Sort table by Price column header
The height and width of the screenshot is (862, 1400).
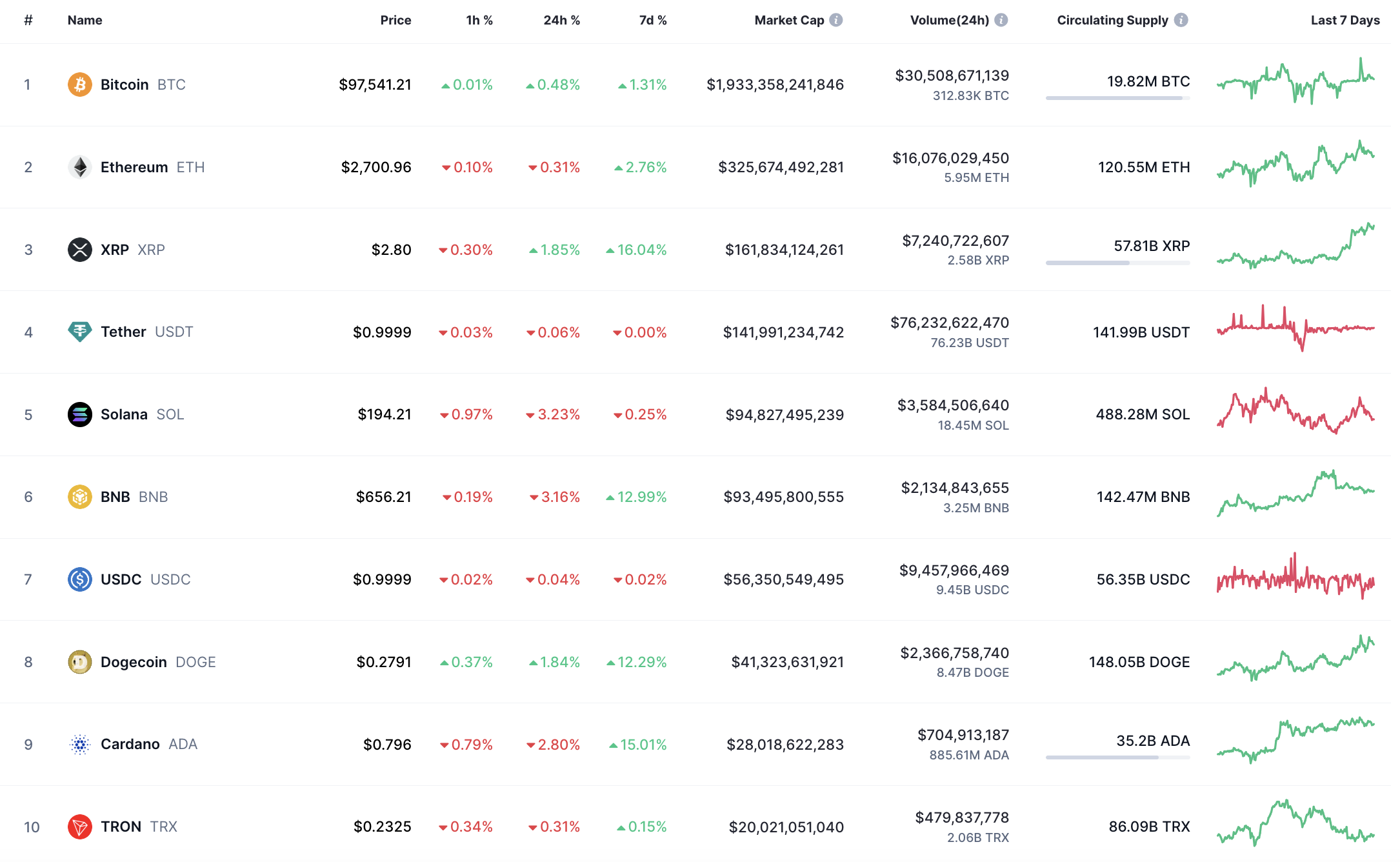click(395, 20)
